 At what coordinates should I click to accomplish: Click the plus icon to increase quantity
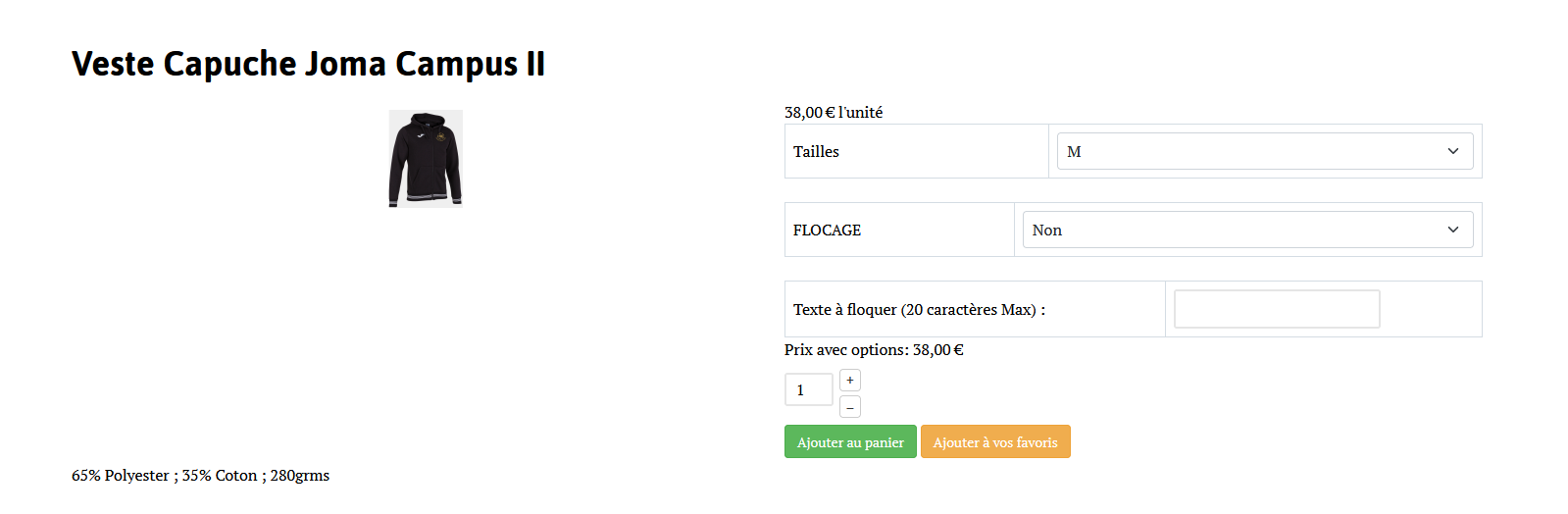pyautogui.click(x=850, y=381)
